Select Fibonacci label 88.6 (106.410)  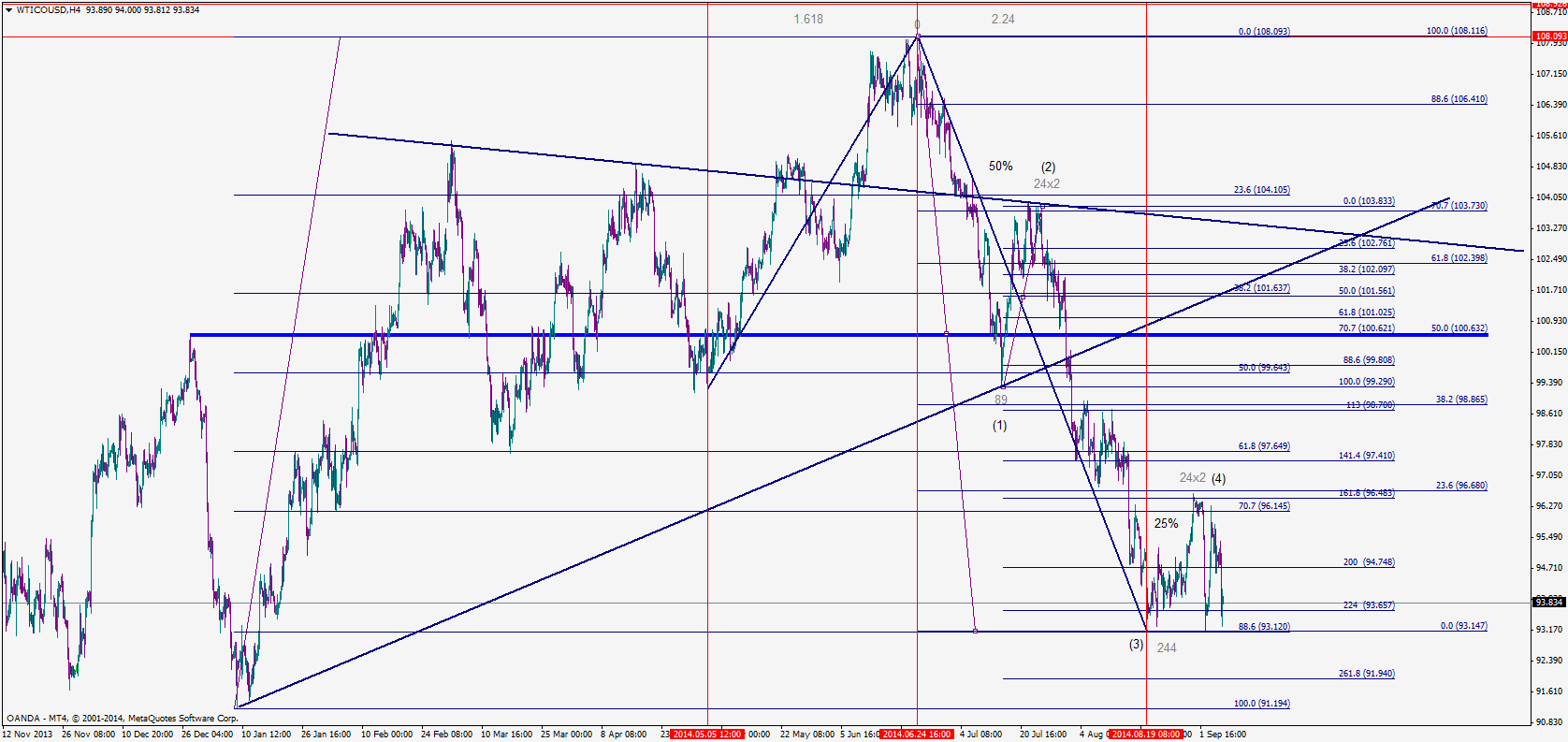click(x=1459, y=98)
